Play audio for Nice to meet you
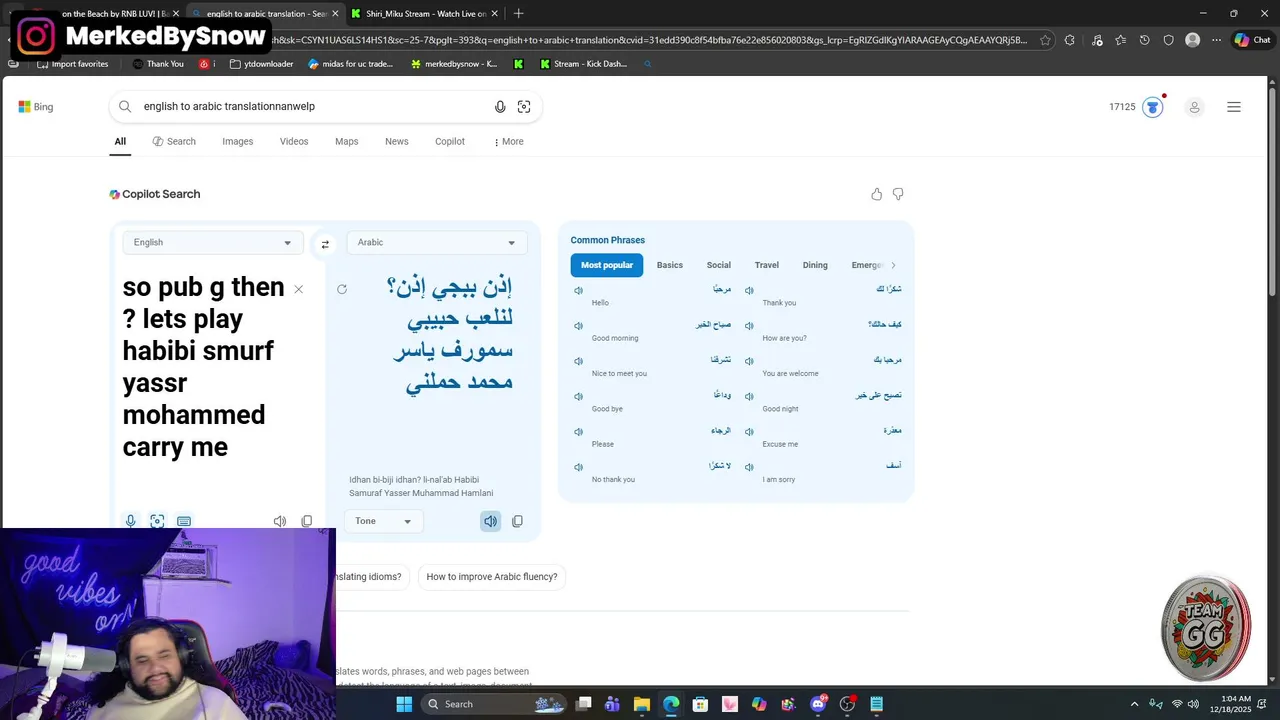 (578, 361)
